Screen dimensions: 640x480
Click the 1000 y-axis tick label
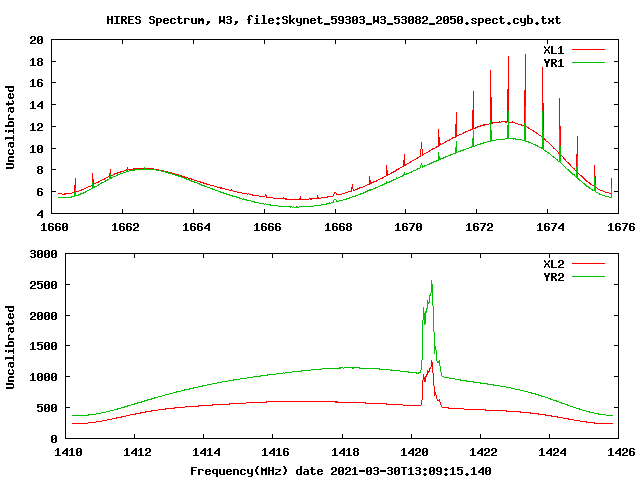click(43, 377)
